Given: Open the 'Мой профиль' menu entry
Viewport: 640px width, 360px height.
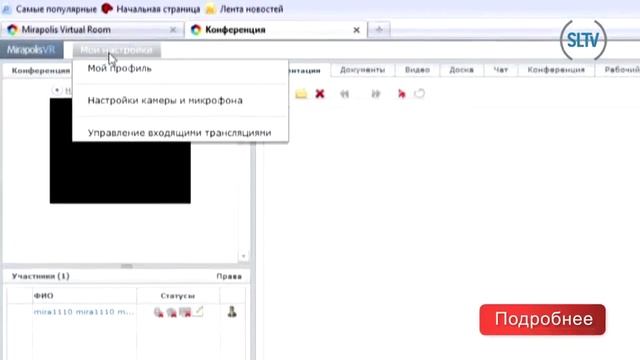Looking at the screenshot, I should (120, 69).
